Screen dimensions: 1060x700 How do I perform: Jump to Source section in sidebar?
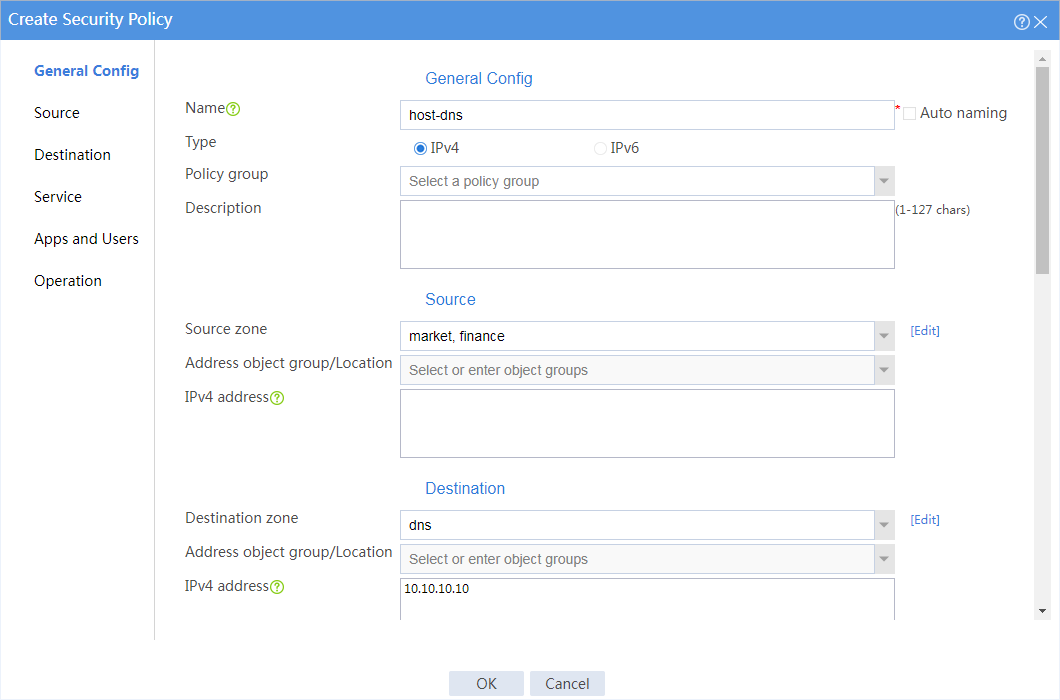pos(57,113)
